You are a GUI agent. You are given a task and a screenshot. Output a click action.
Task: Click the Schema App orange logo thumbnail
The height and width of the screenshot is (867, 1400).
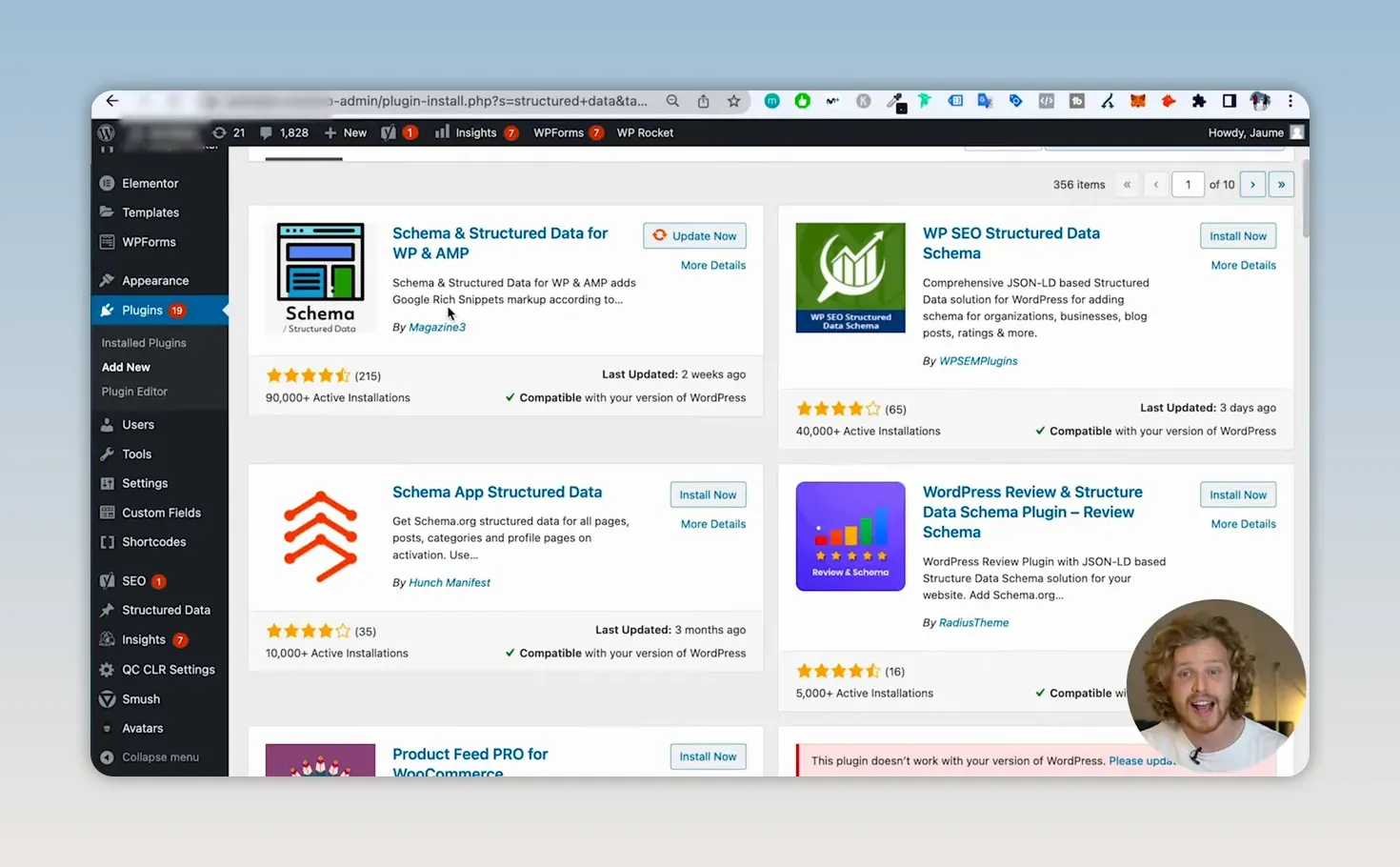tap(320, 536)
